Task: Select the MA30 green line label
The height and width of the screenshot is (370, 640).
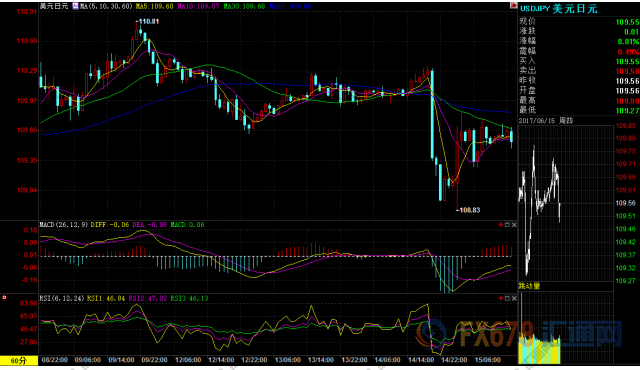Action: [x=244, y=7]
